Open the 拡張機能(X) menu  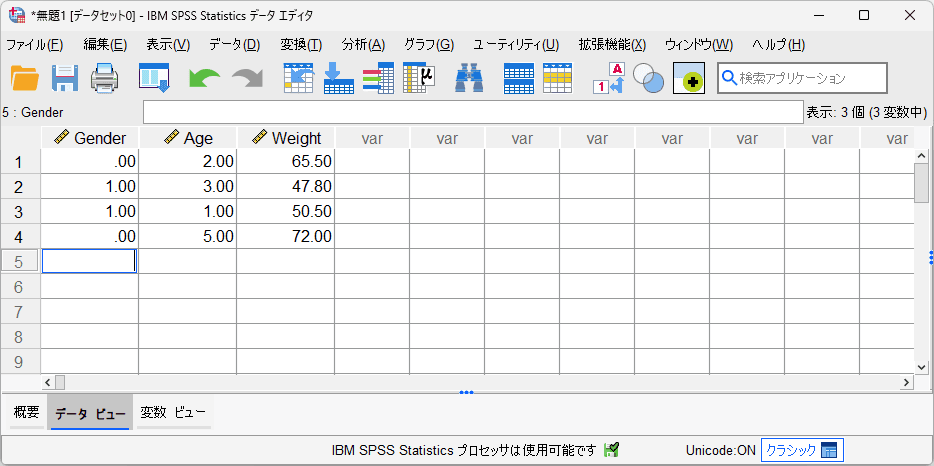[612, 45]
